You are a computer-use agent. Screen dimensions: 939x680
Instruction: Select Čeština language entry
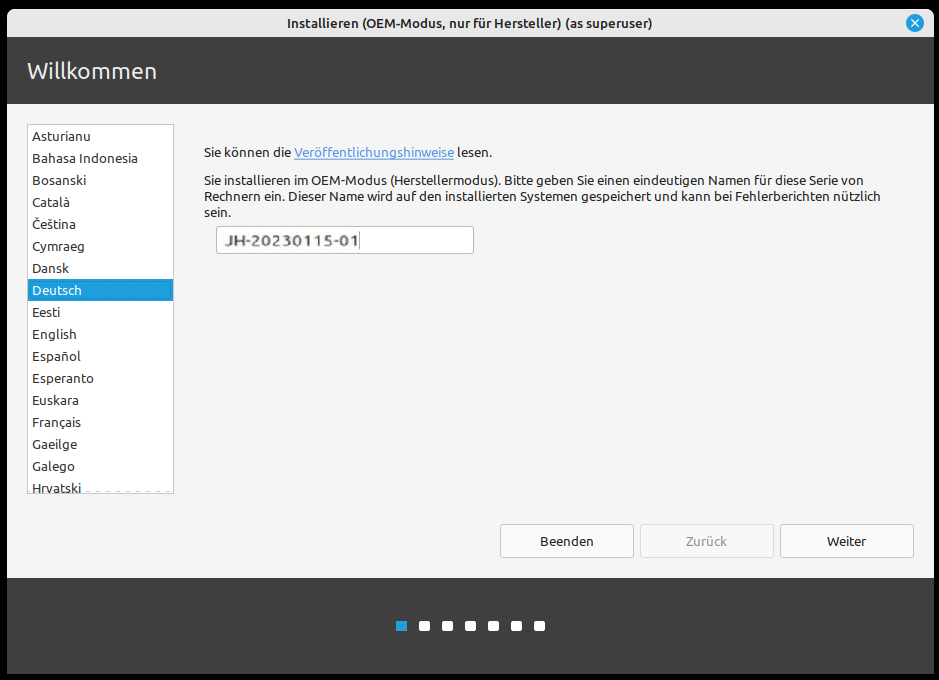54,224
